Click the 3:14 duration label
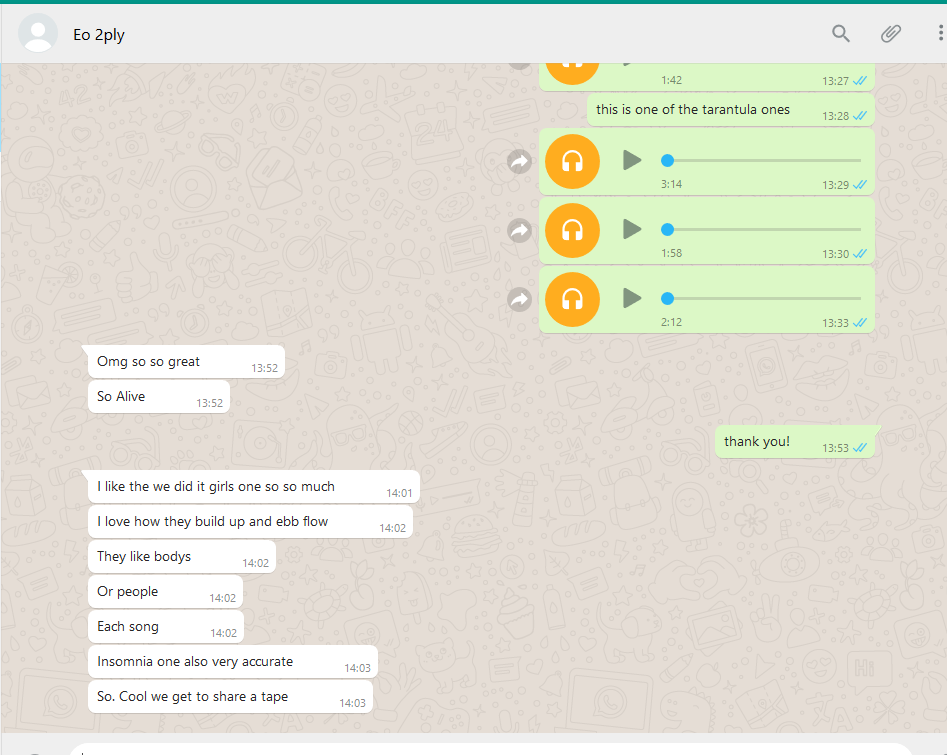 671,184
